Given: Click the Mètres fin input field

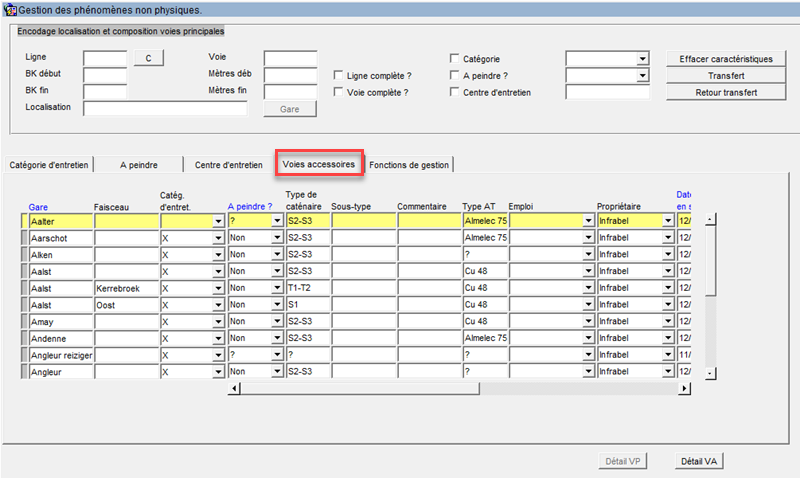Looking at the screenshot, I should 291,92.
